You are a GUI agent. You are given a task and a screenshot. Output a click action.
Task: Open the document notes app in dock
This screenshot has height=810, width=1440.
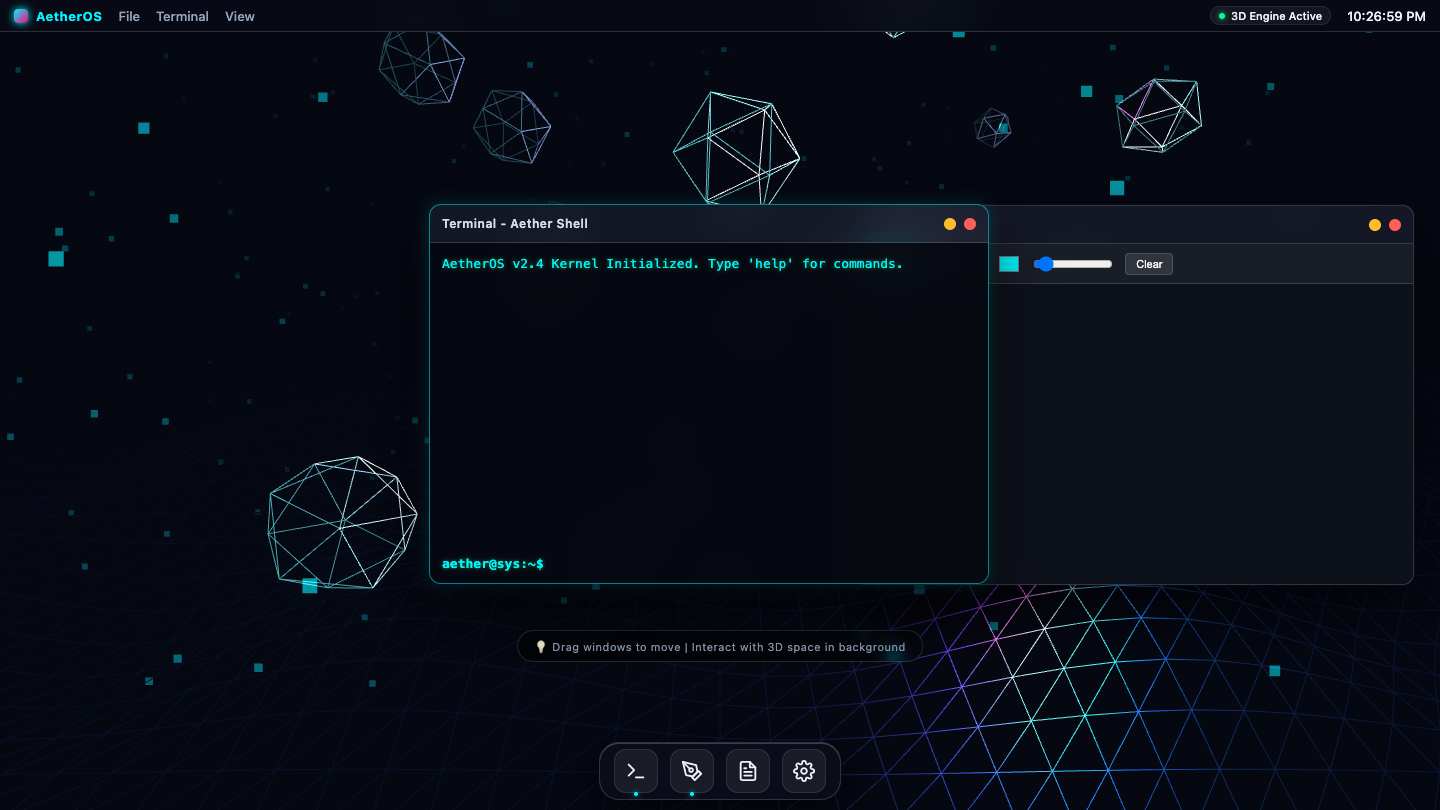748,771
